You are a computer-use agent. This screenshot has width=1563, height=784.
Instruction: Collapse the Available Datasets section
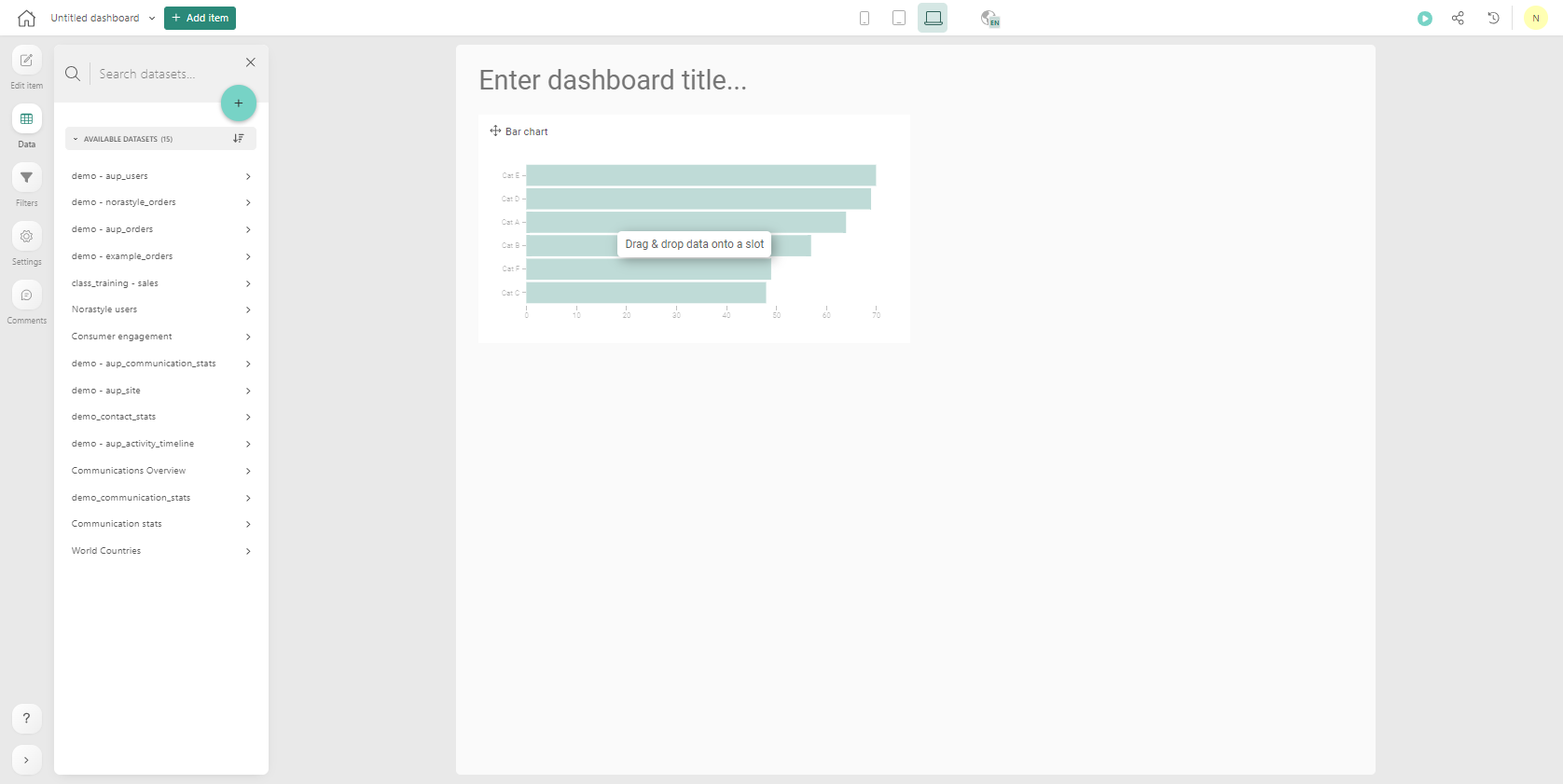click(76, 139)
